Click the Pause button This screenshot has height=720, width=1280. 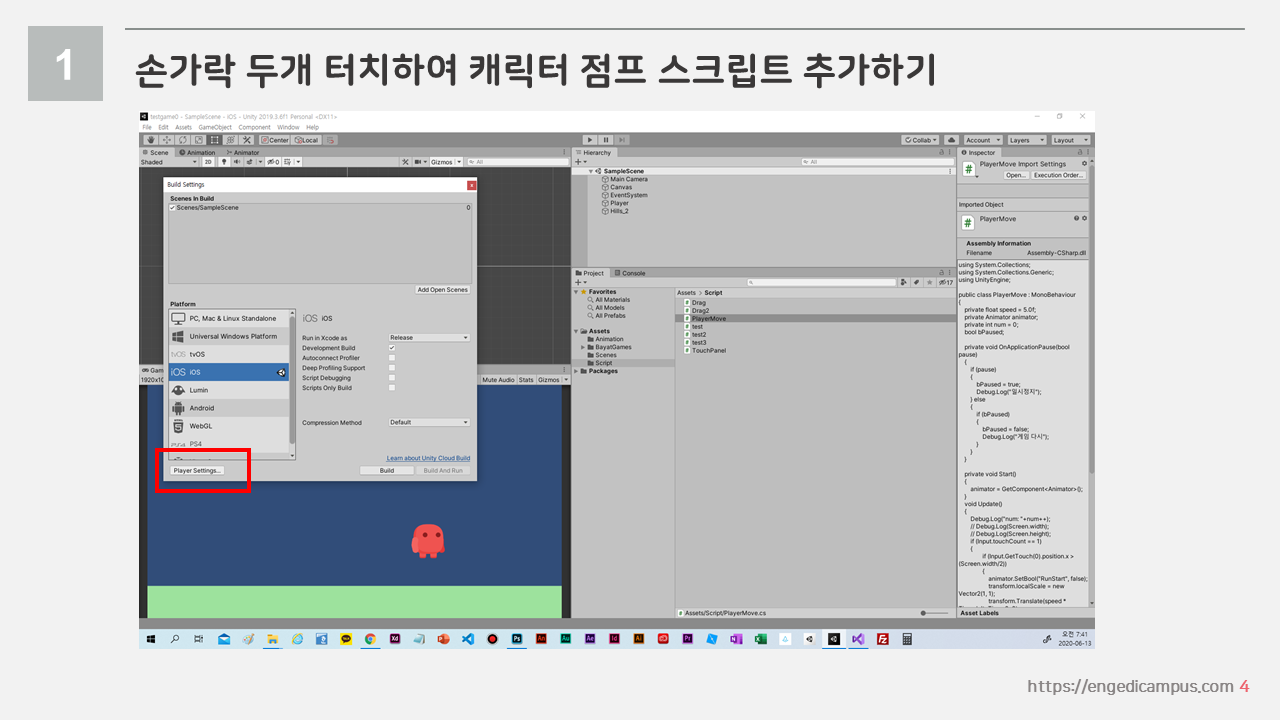[606, 140]
